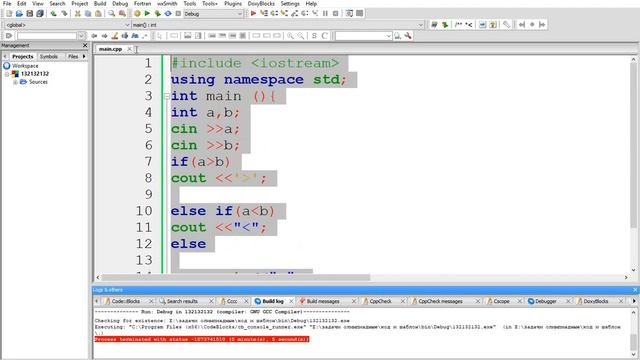Click the Previous bookmark arrow icon
The width and height of the screenshot is (640, 360).
(522, 25)
